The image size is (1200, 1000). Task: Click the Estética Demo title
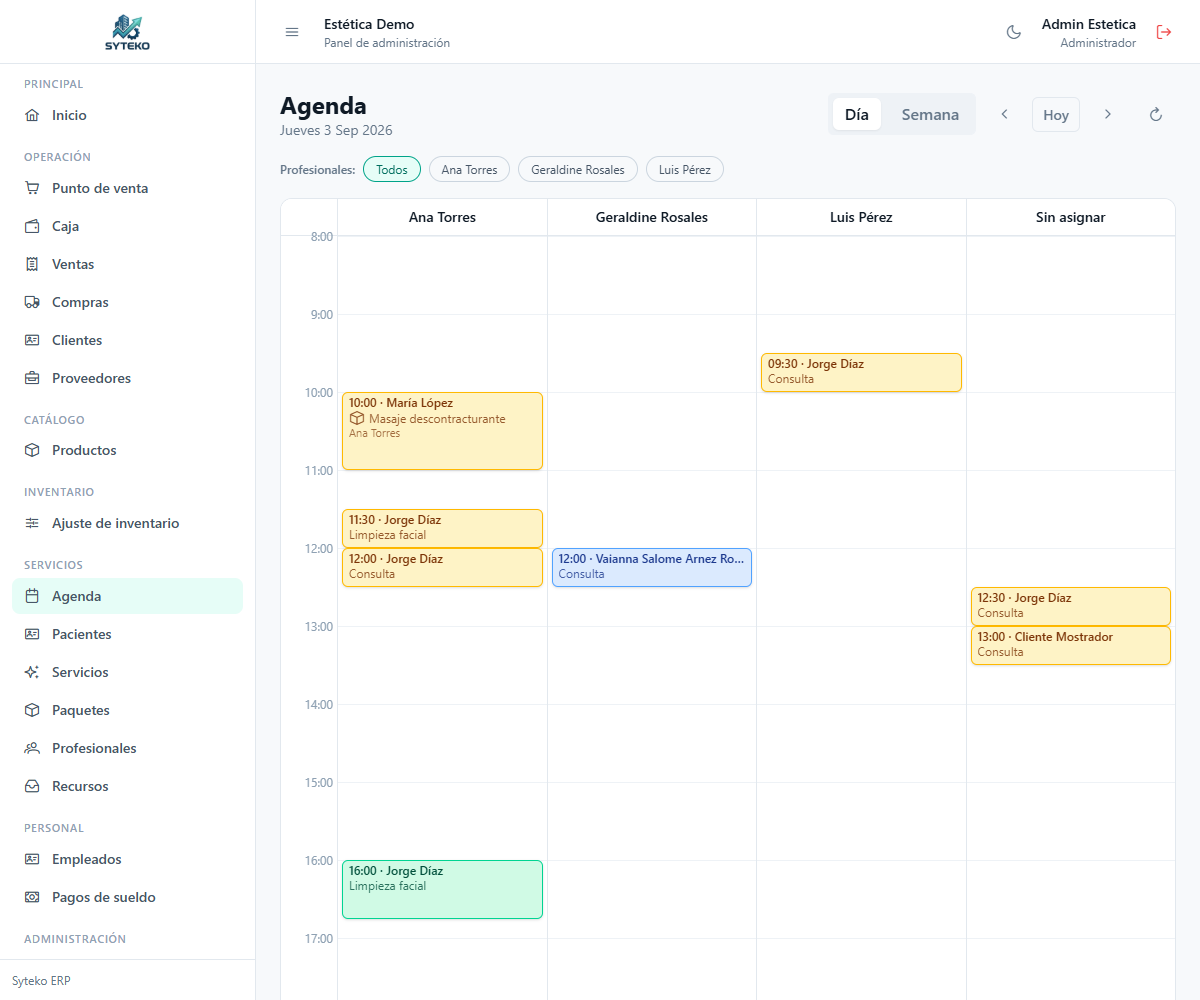pyautogui.click(x=369, y=24)
